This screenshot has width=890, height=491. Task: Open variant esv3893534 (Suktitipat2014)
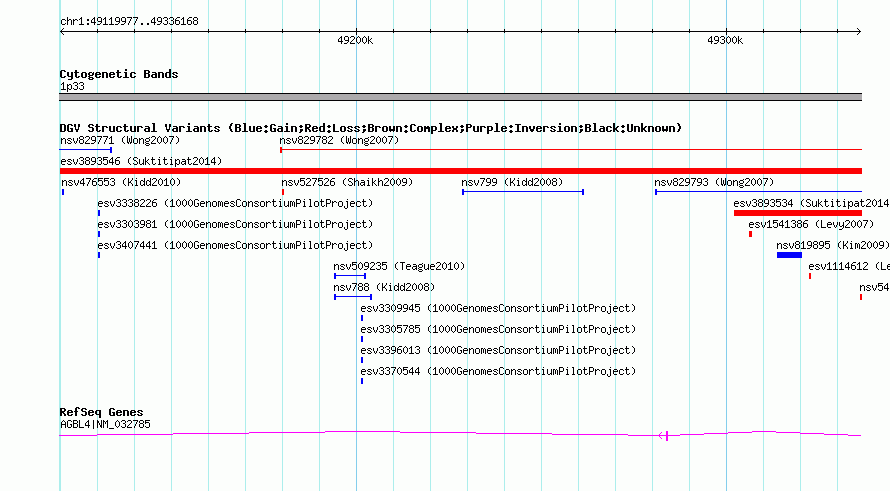[x=811, y=203]
